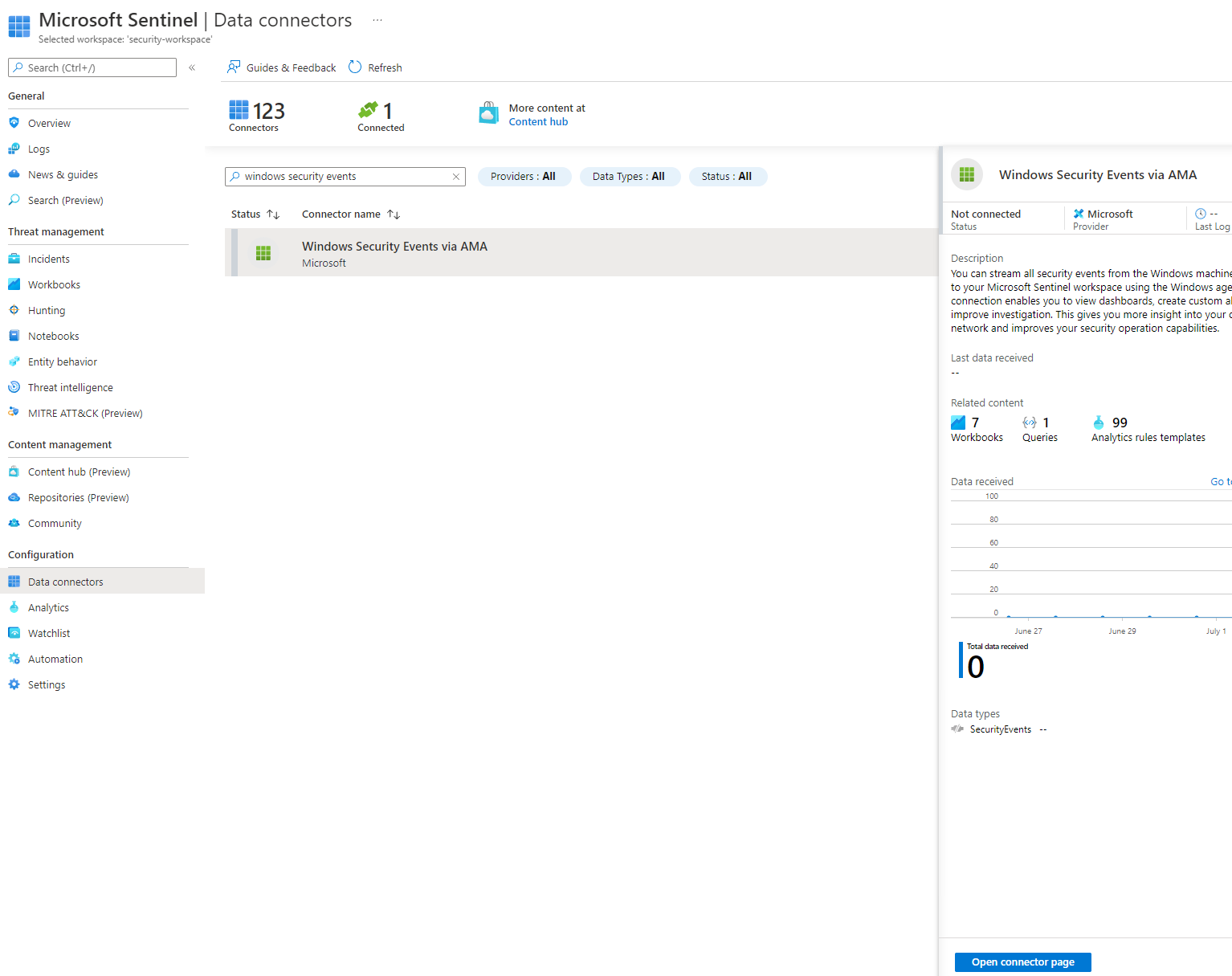Screen dimensions: 1232x976
Task: Toggle sort on the Status column
Action: [x=273, y=214]
